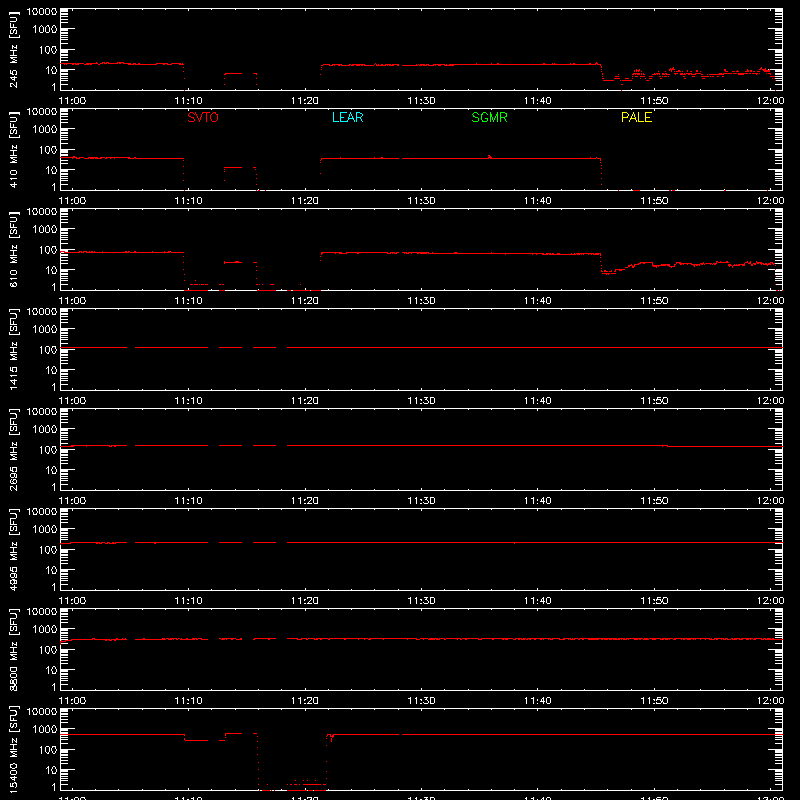Click 11:50 time label under 245 MHz plot
The width and height of the screenshot is (800, 800).
(x=654, y=101)
